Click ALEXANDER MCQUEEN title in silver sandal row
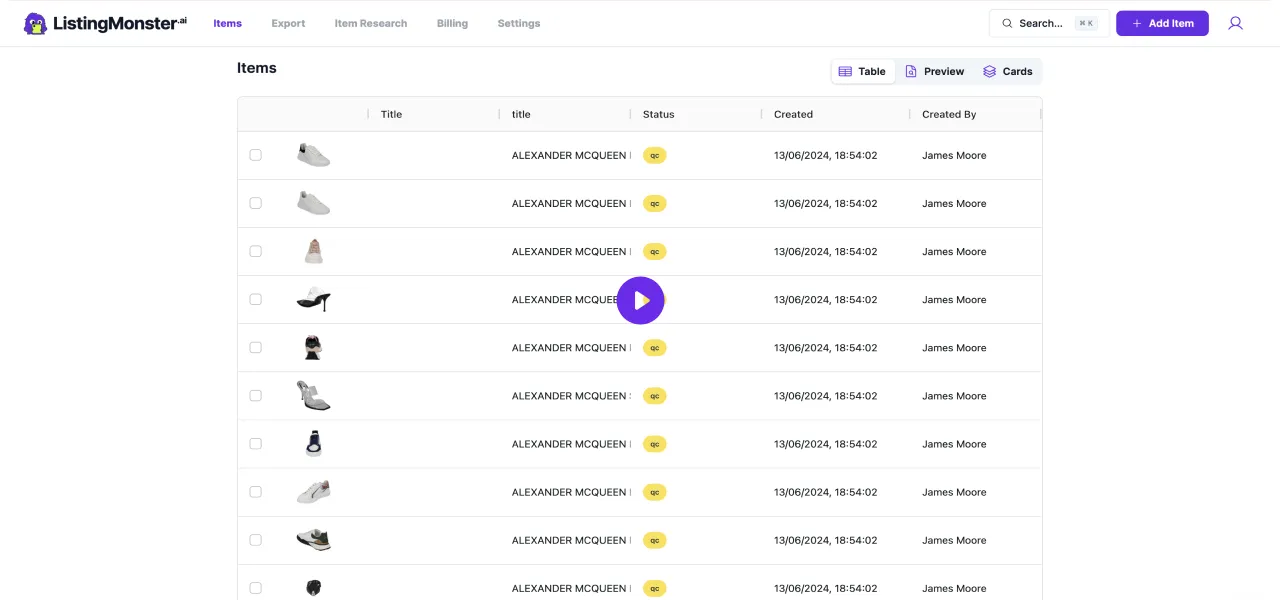This screenshot has height=600, width=1280. click(570, 395)
